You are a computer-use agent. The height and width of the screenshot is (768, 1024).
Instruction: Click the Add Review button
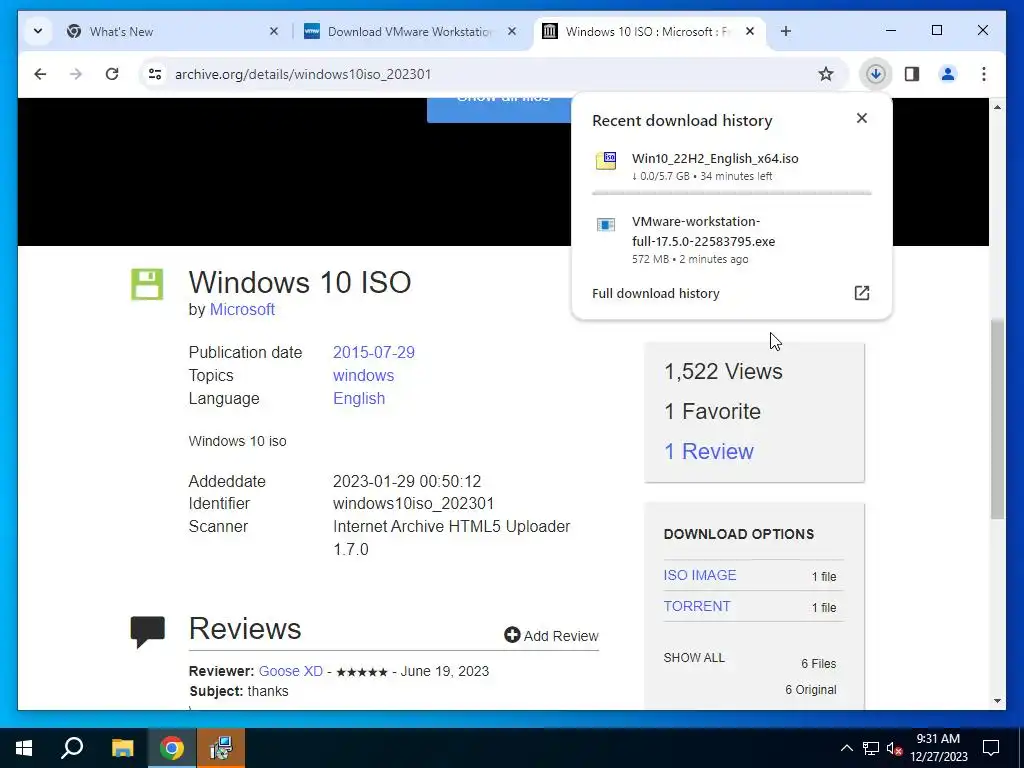[x=551, y=635]
